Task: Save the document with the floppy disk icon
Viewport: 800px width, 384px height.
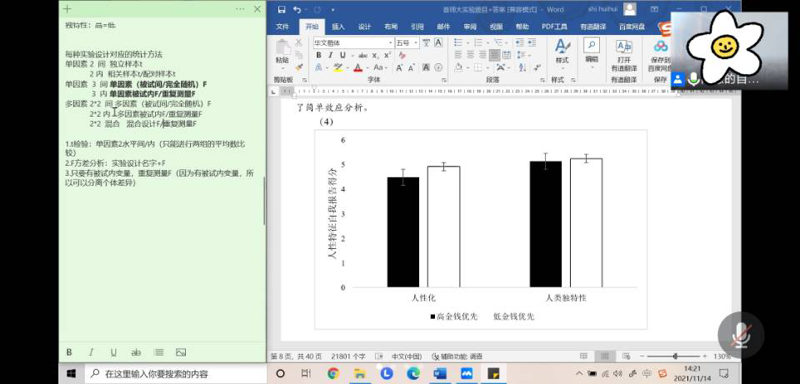Action: tap(282, 9)
